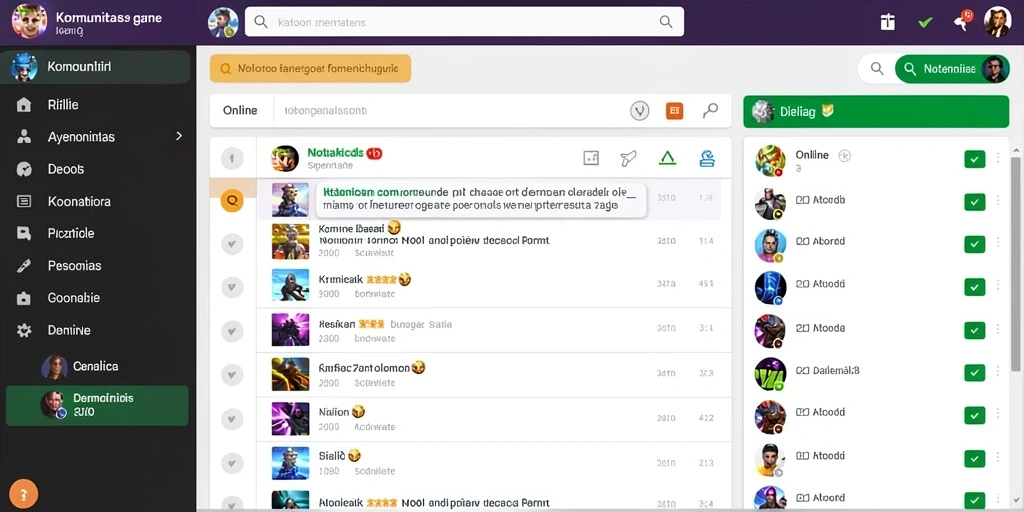Screen dimensions: 1024x512
Task: Click the search icon left of Notenniiae button
Action: pos(877,69)
